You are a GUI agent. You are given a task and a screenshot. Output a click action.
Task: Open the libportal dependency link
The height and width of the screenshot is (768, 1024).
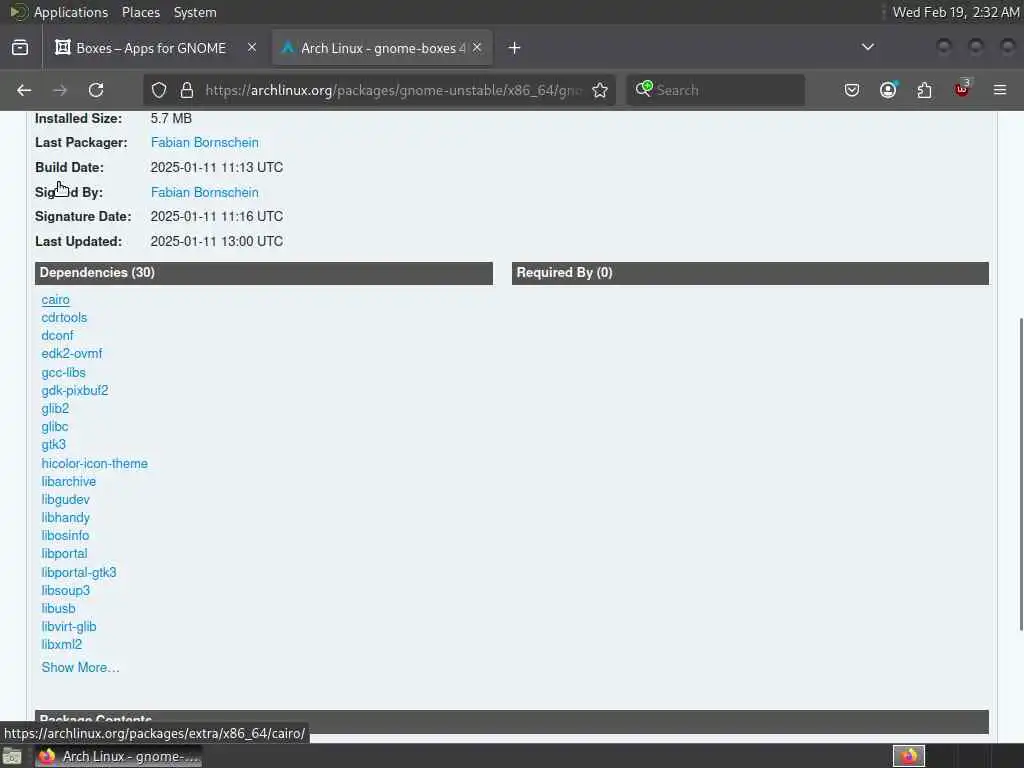[64, 554]
